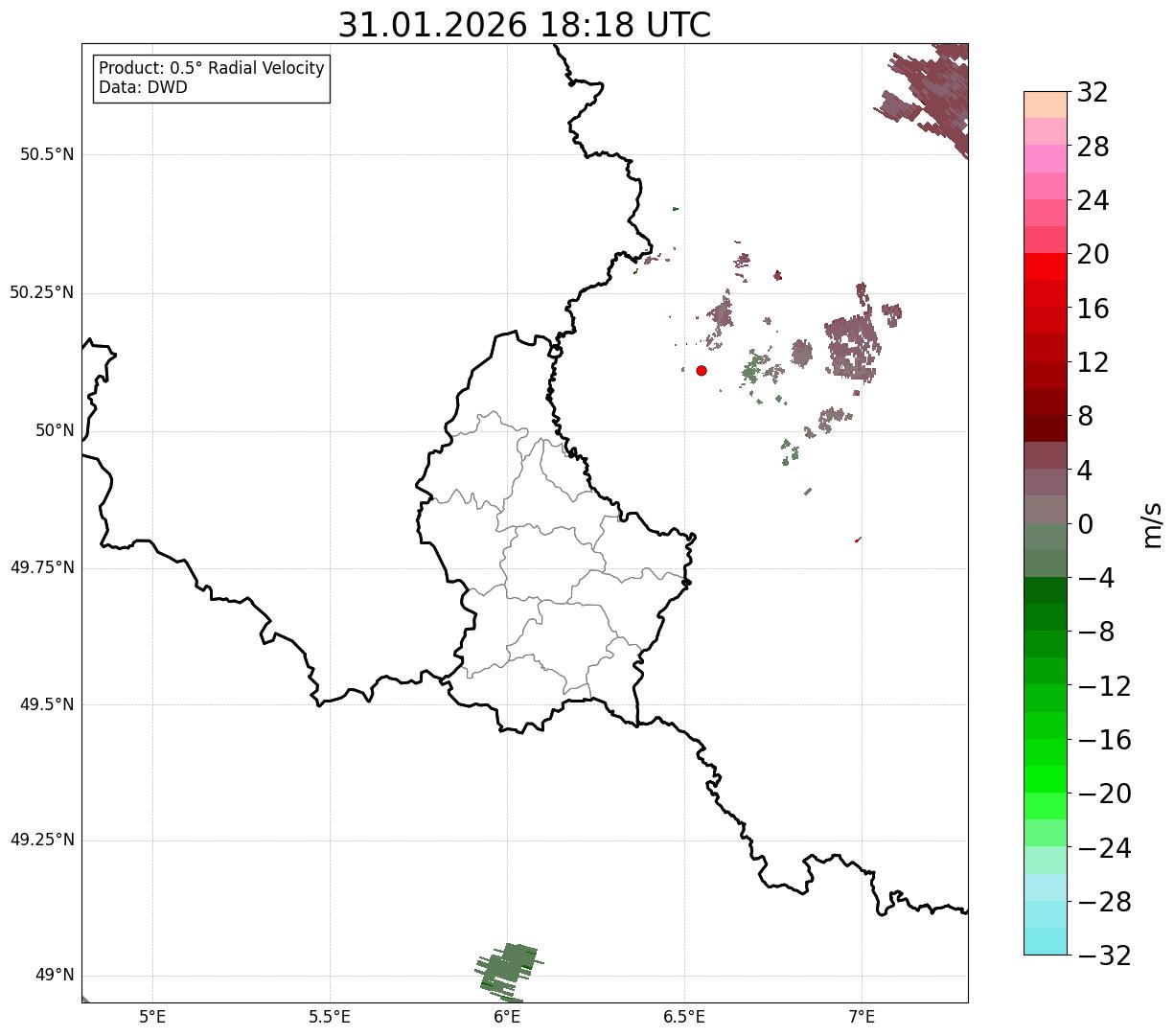Click the colorbar value −20

(1103, 794)
